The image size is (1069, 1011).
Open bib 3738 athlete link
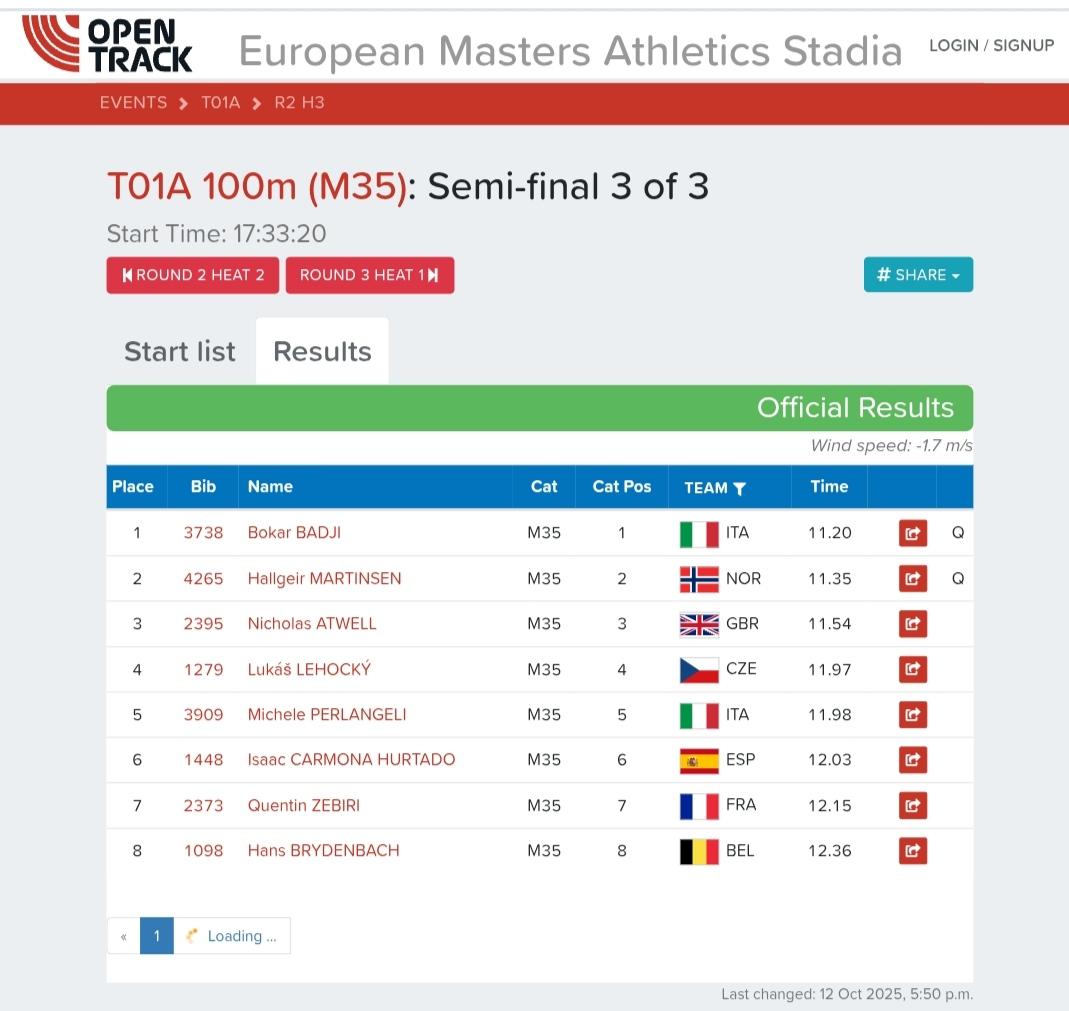pyautogui.click(x=203, y=533)
